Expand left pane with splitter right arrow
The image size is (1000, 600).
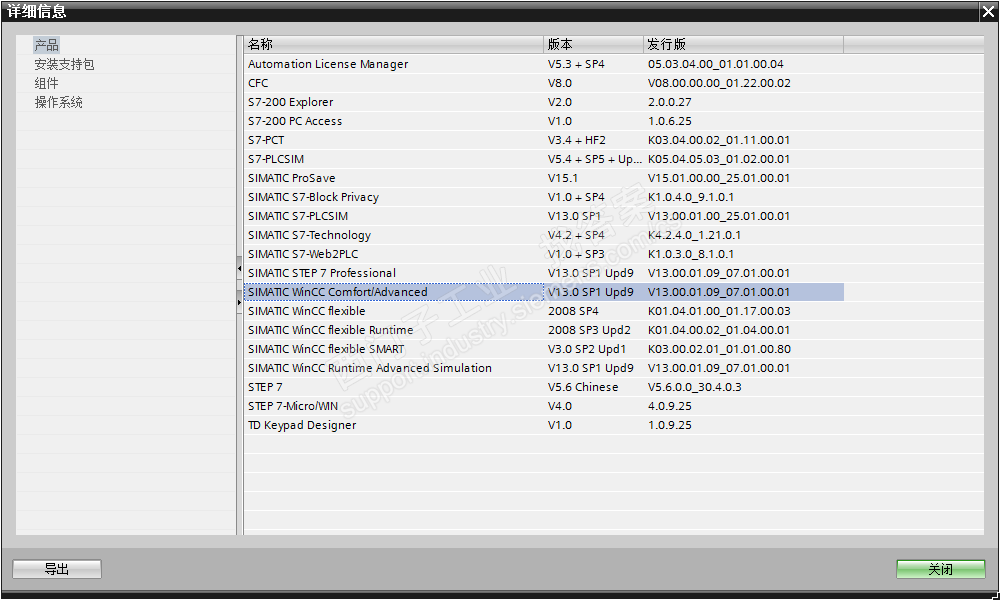coord(239,302)
